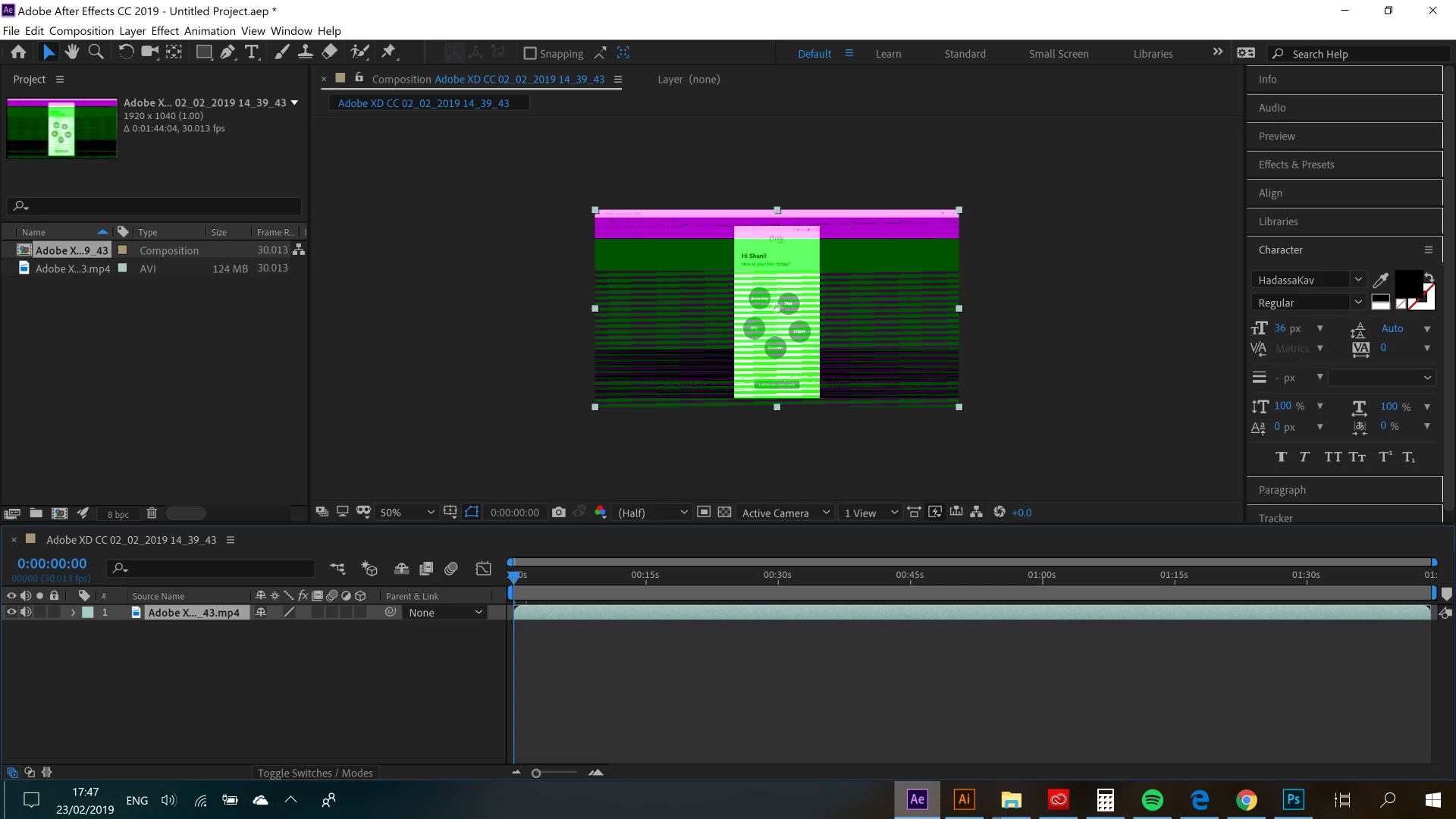Viewport: 1456px width, 819px height.
Task: Select the Hand tool
Action: point(72,52)
